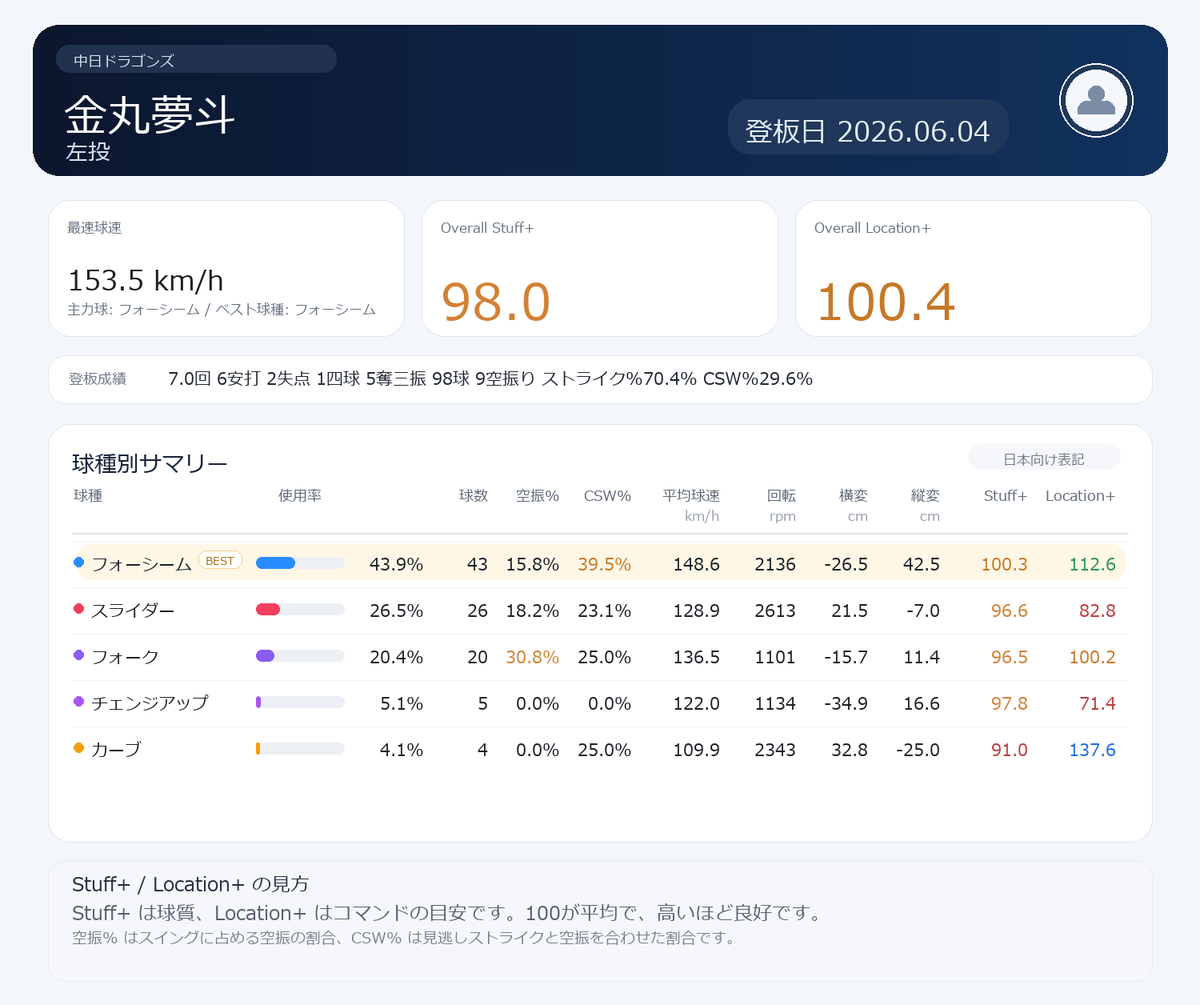This screenshot has height=1005, width=1200.
Task: Click スライダー Location+ value 82.8
Action: coord(1097,610)
